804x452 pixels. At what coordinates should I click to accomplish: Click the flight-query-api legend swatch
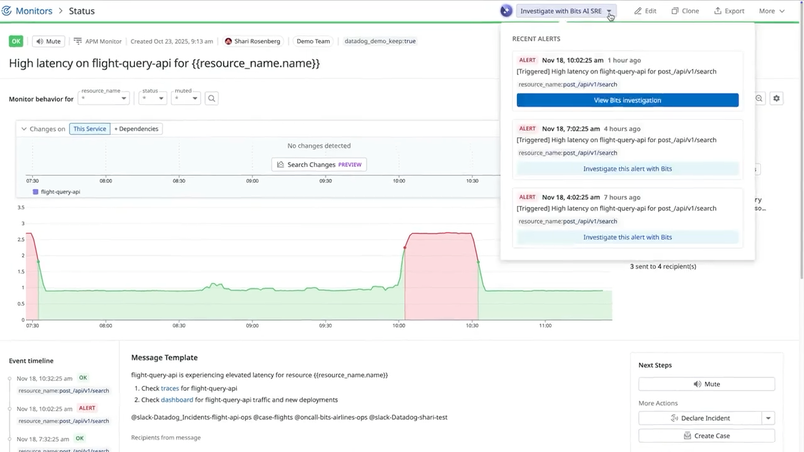35,192
